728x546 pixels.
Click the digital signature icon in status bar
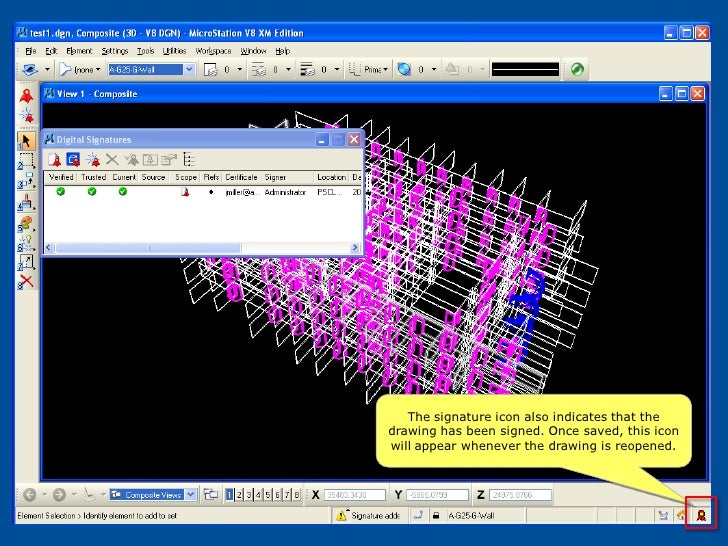tap(702, 515)
